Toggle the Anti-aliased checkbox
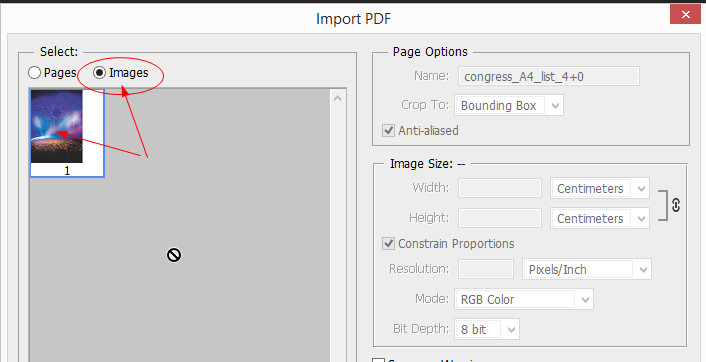 [388, 131]
